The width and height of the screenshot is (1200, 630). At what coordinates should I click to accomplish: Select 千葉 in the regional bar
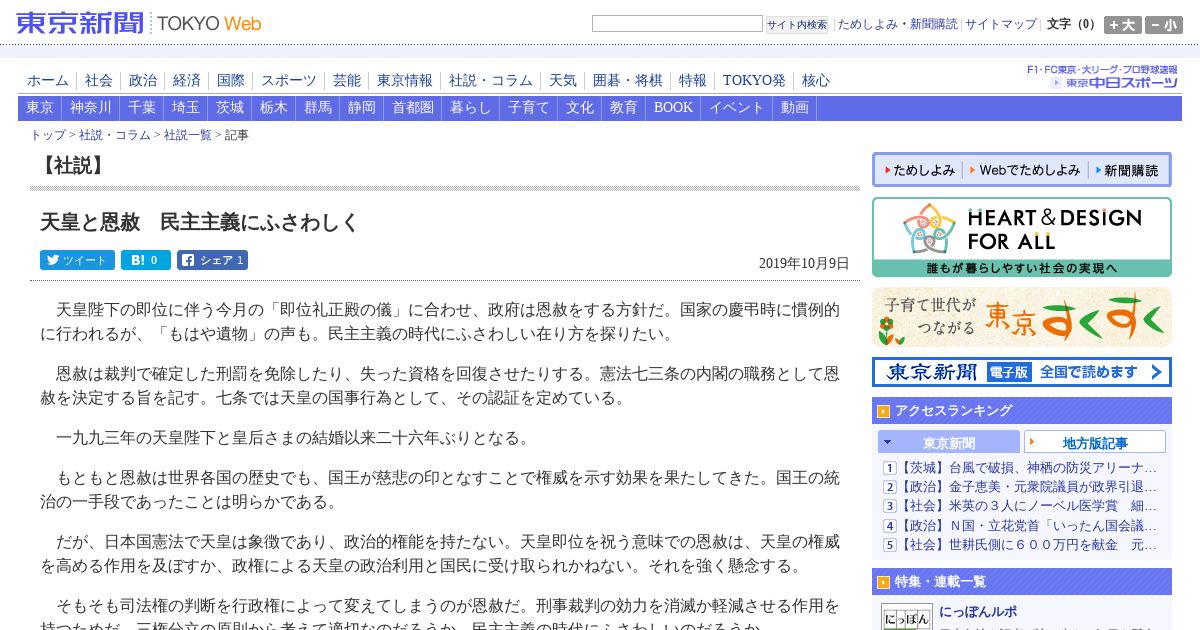point(142,107)
